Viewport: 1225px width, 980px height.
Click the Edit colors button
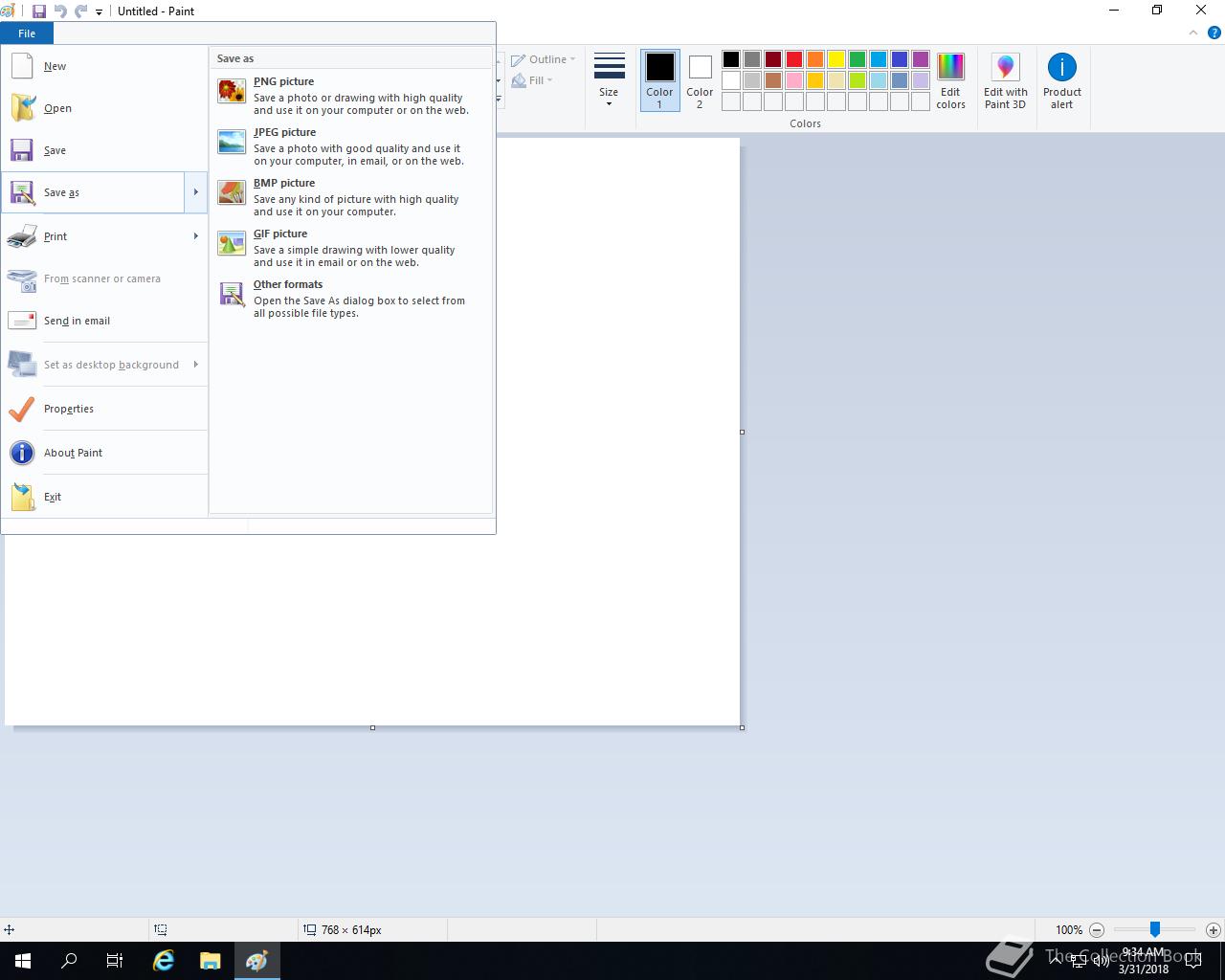click(950, 80)
